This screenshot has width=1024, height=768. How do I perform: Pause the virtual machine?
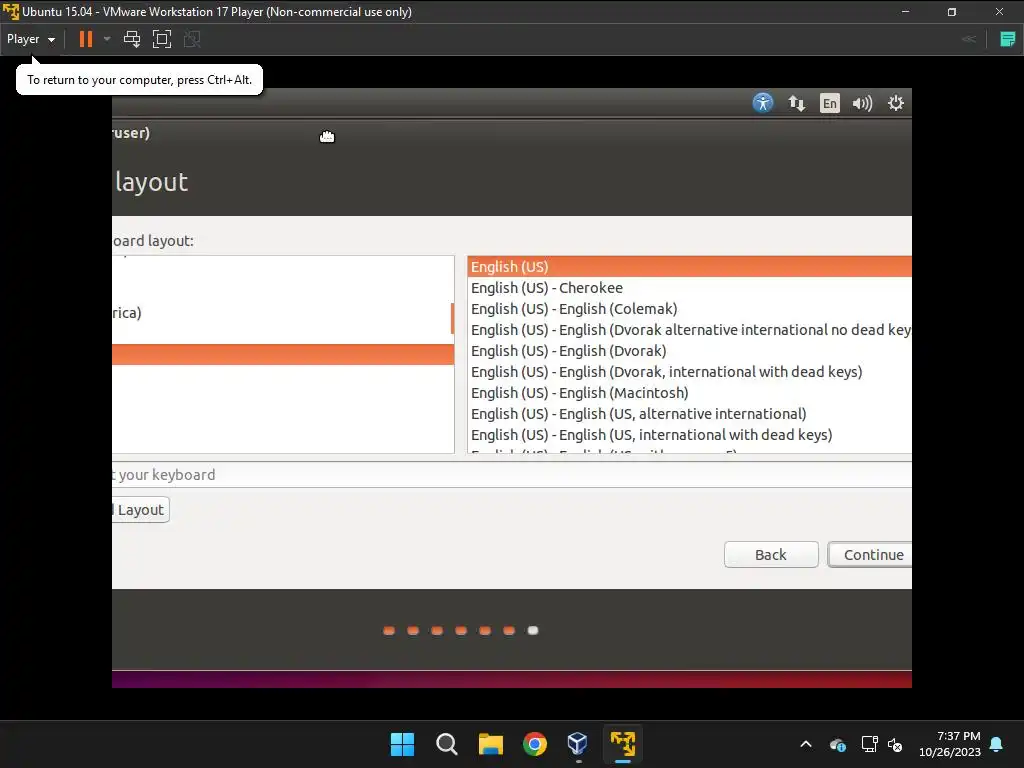(86, 39)
